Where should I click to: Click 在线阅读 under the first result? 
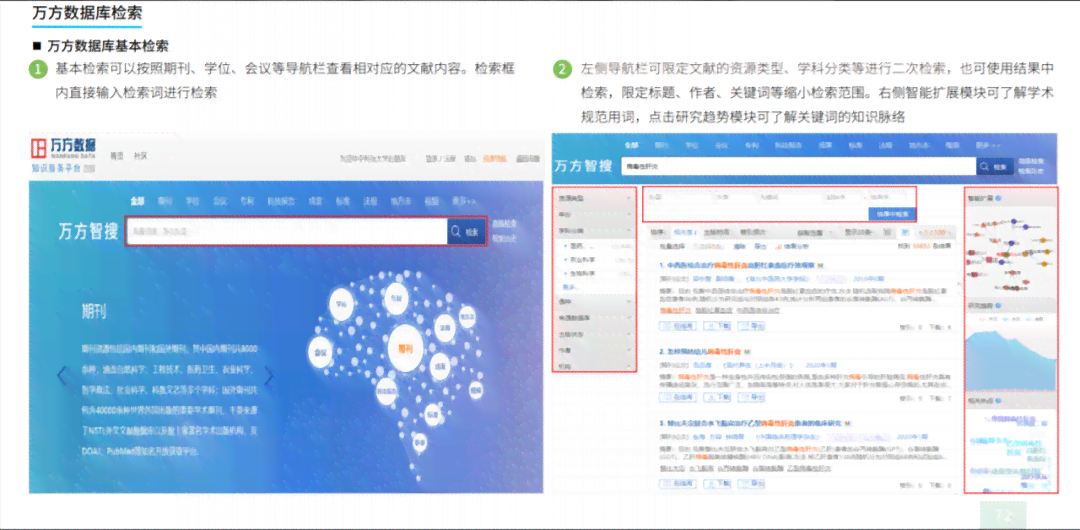[676, 327]
